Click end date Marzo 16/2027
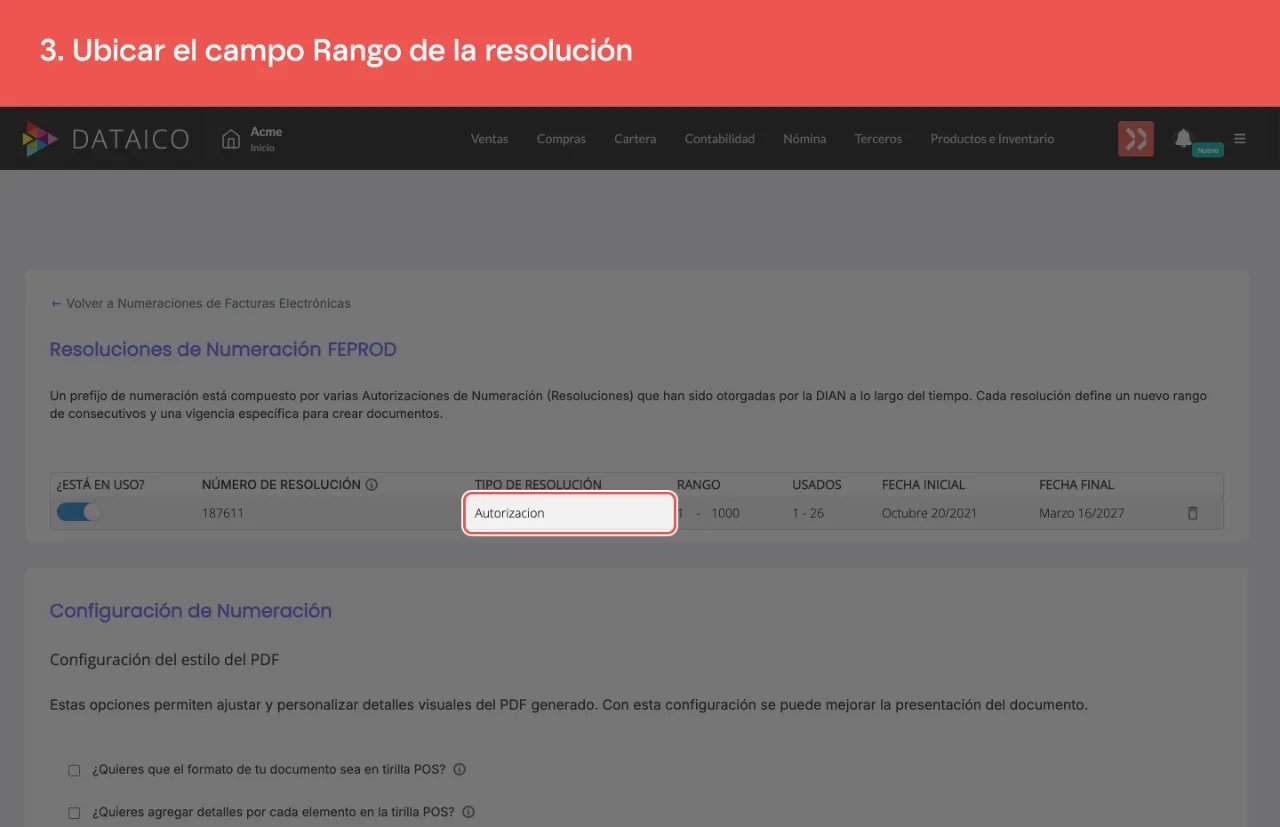 [x=1082, y=513]
